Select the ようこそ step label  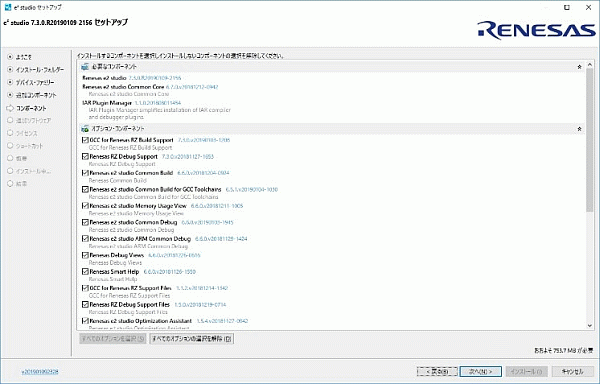click(x=24, y=57)
